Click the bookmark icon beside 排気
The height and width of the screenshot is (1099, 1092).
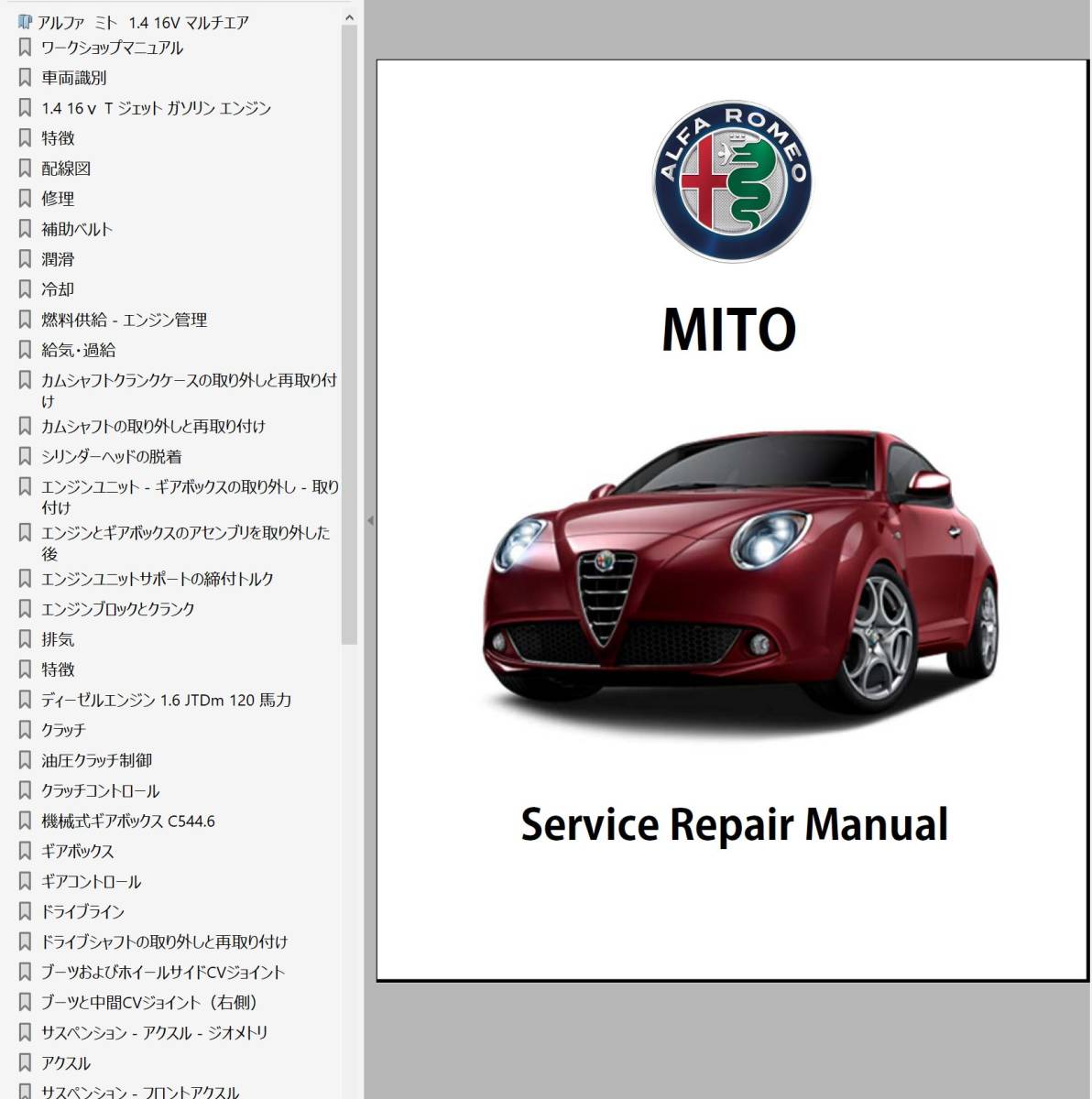point(25,639)
